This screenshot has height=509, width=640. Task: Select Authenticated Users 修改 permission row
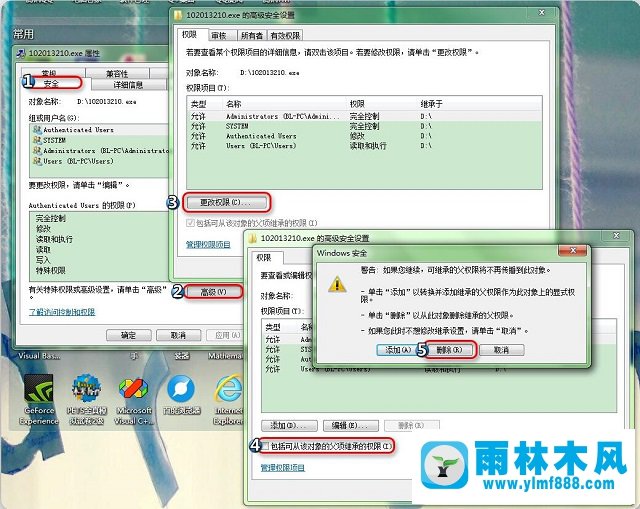tap(364, 136)
